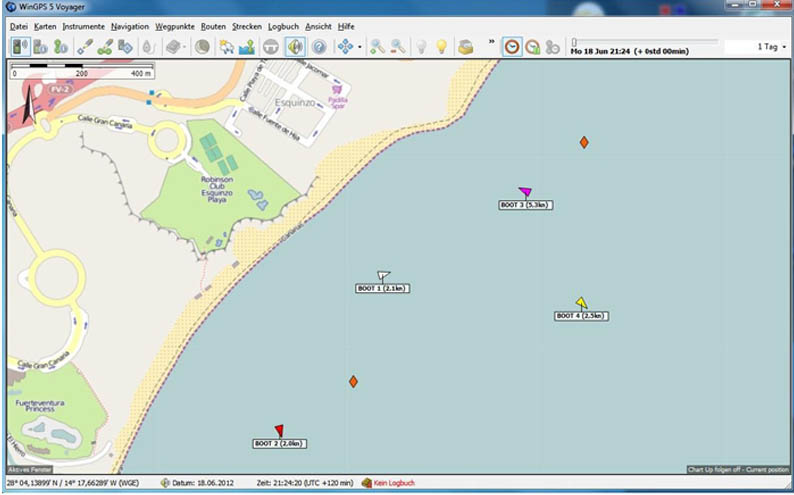Expand the pan arrows tool dropdown arrow

coord(360,48)
